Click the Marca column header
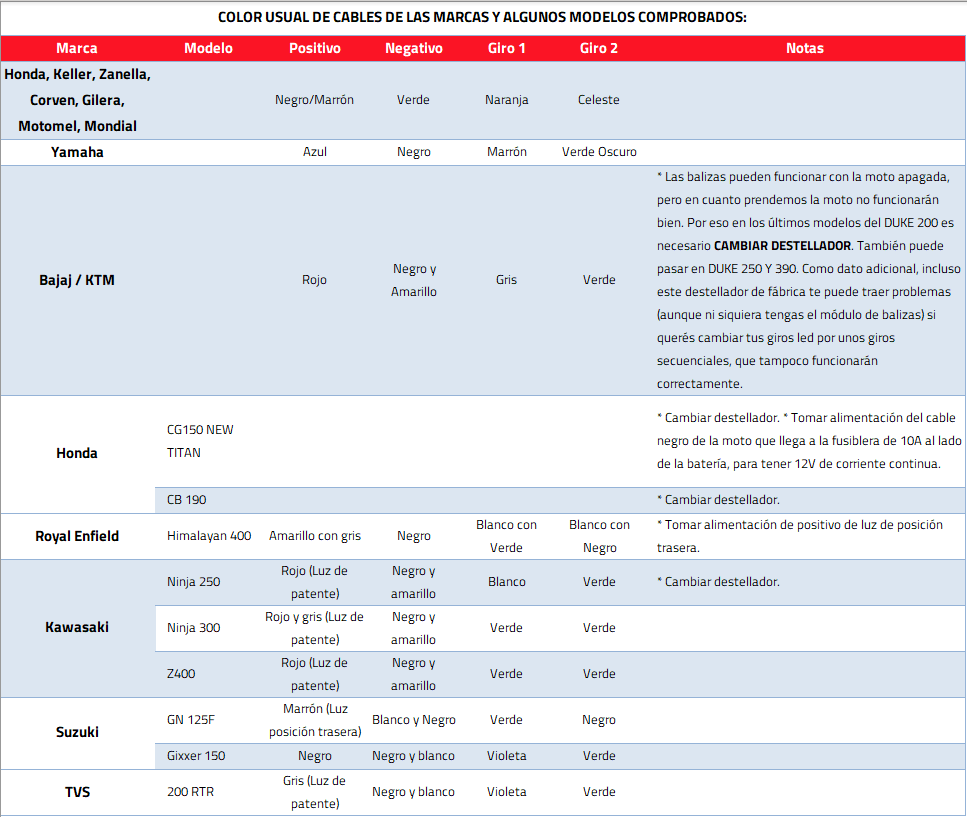 pos(77,48)
